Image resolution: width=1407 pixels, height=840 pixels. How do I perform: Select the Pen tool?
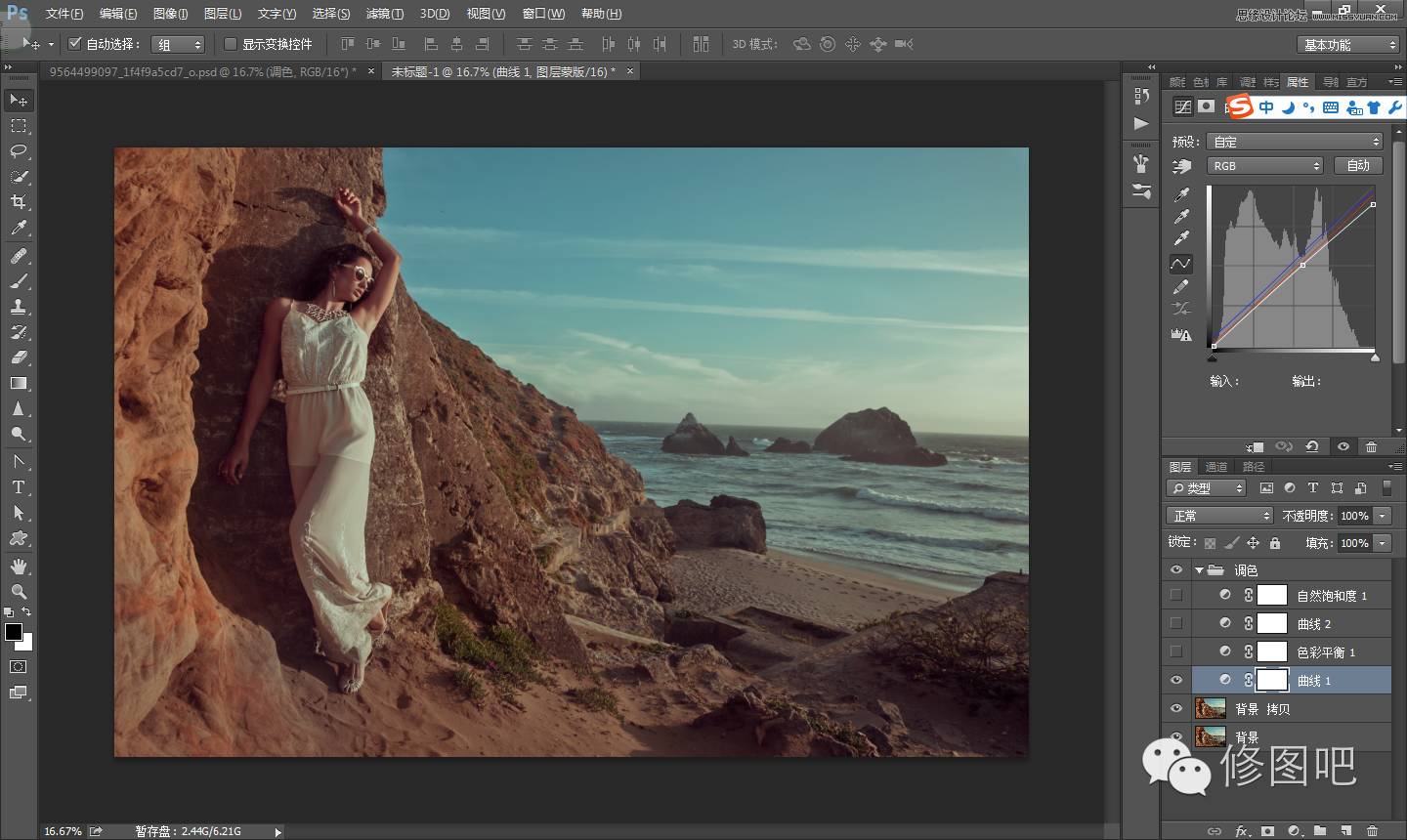pyautogui.click(x=19, y=462)
